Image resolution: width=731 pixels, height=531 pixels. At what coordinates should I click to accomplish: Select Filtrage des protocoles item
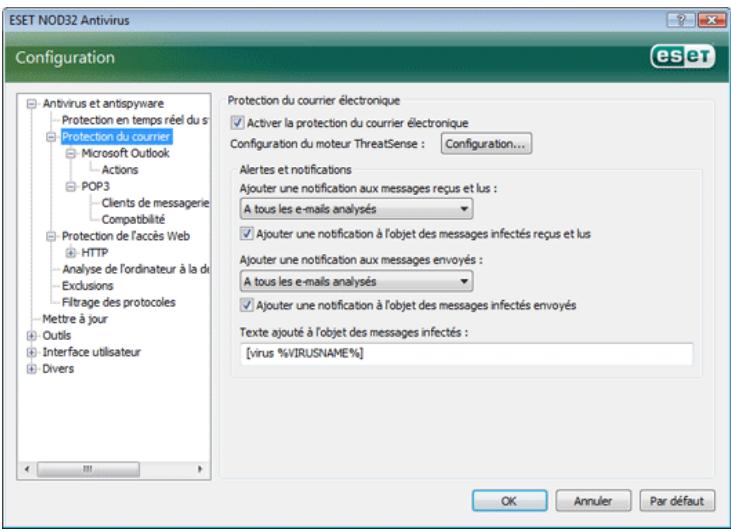click(x=118, y=303)
